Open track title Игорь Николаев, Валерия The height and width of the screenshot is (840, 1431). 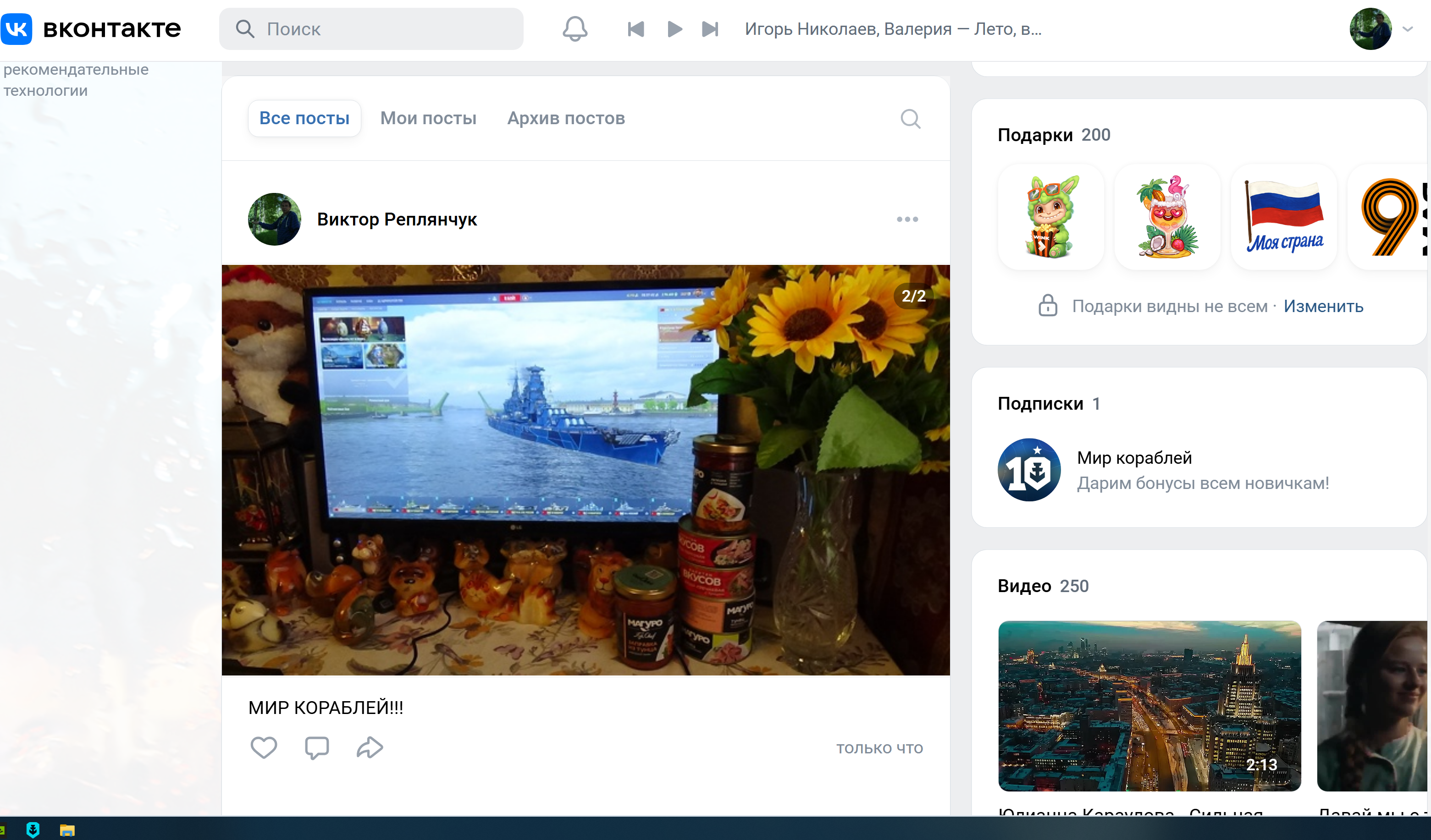893,29
